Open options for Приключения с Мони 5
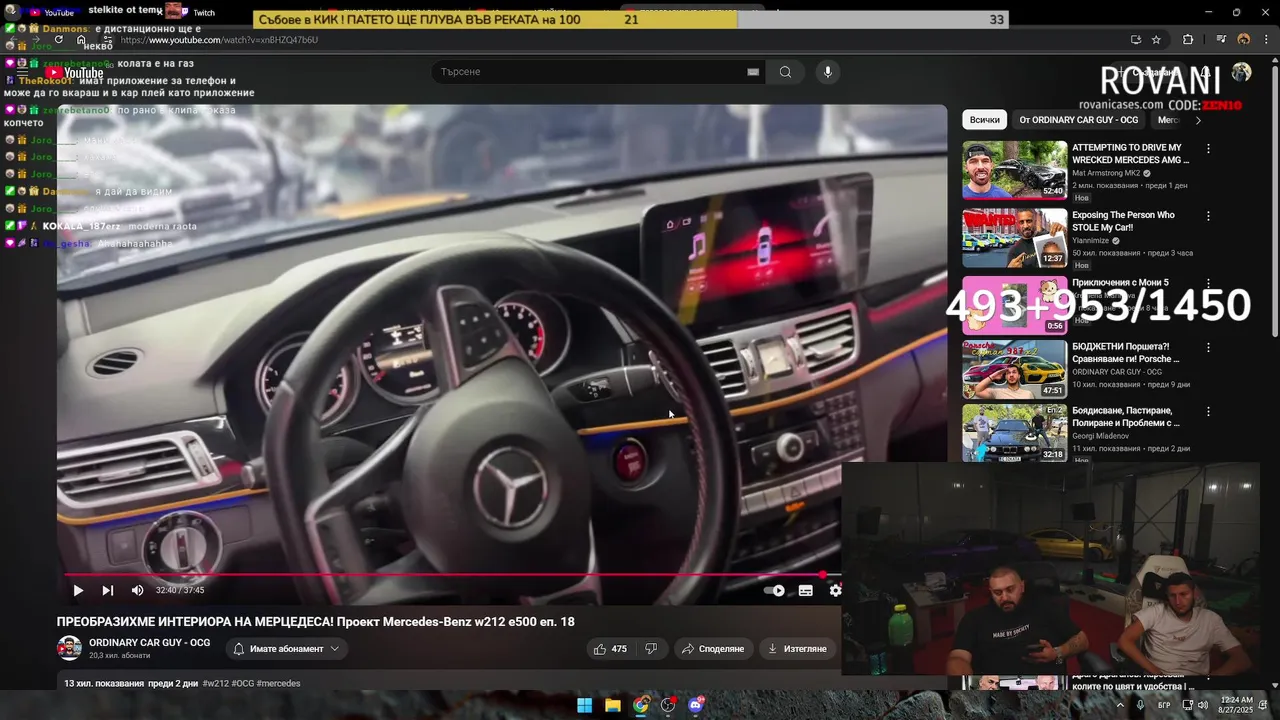 click(x=1208, y=284)
